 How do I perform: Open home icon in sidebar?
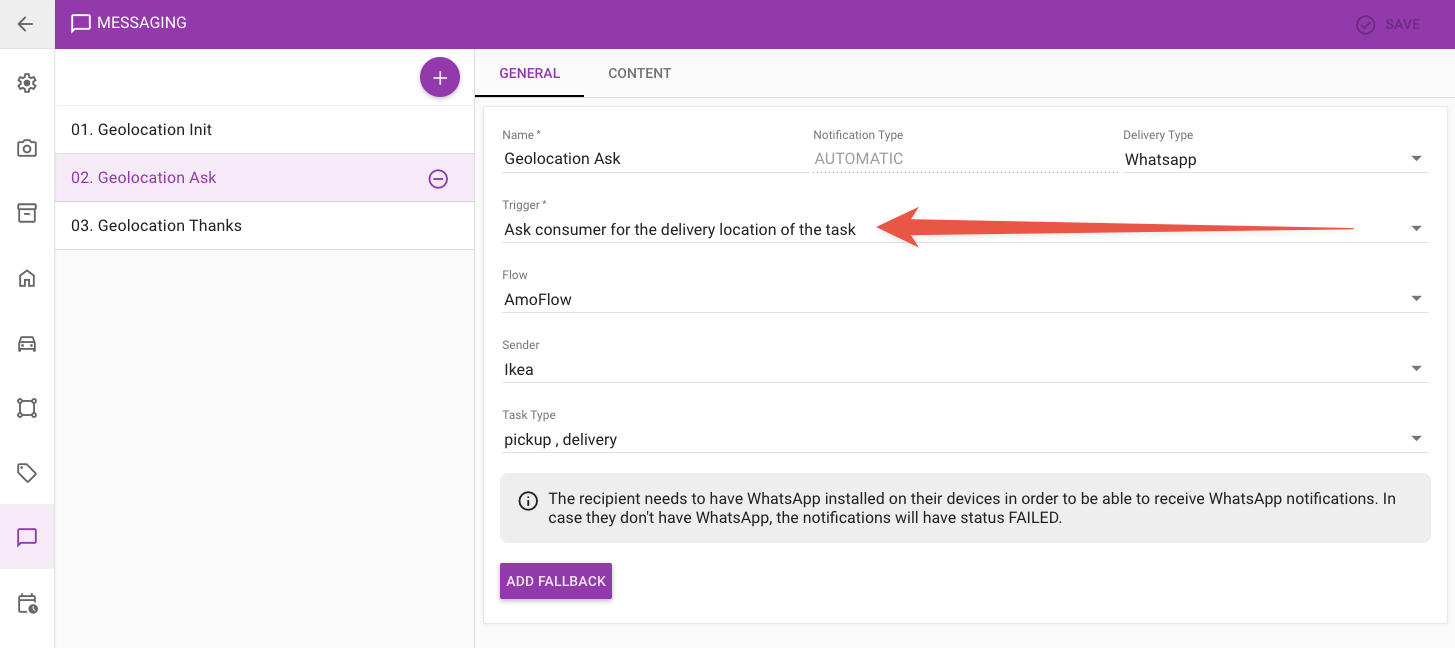27,278
